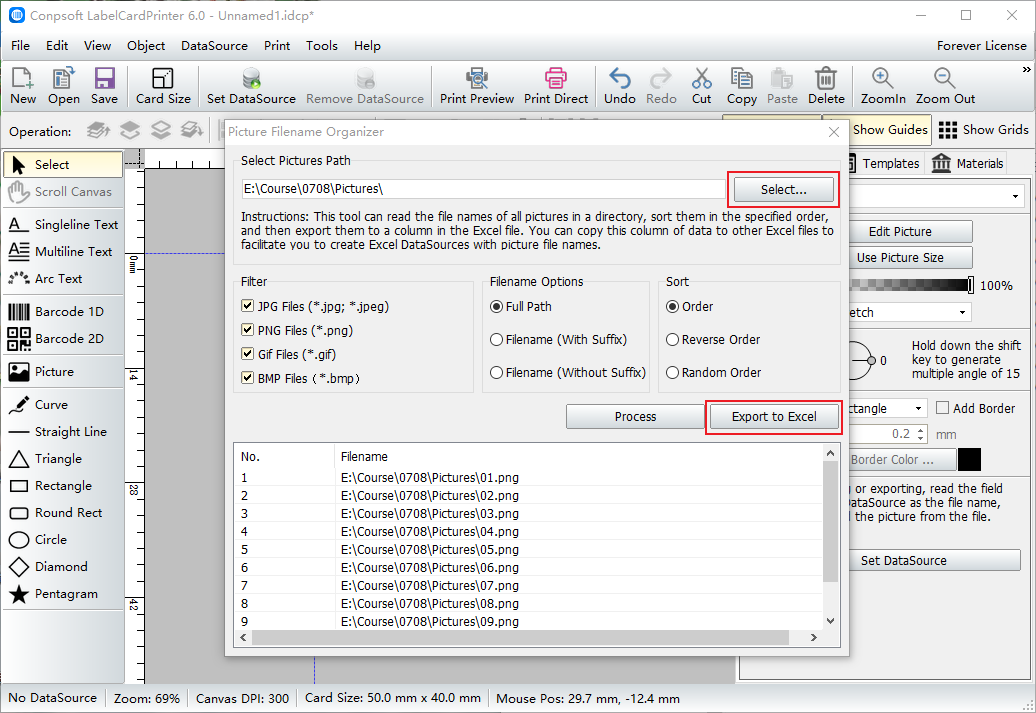The width and height of the screenshot is (1036, 713).
Task: Open a file using toolbar Open icon
Action: [63, 86]
